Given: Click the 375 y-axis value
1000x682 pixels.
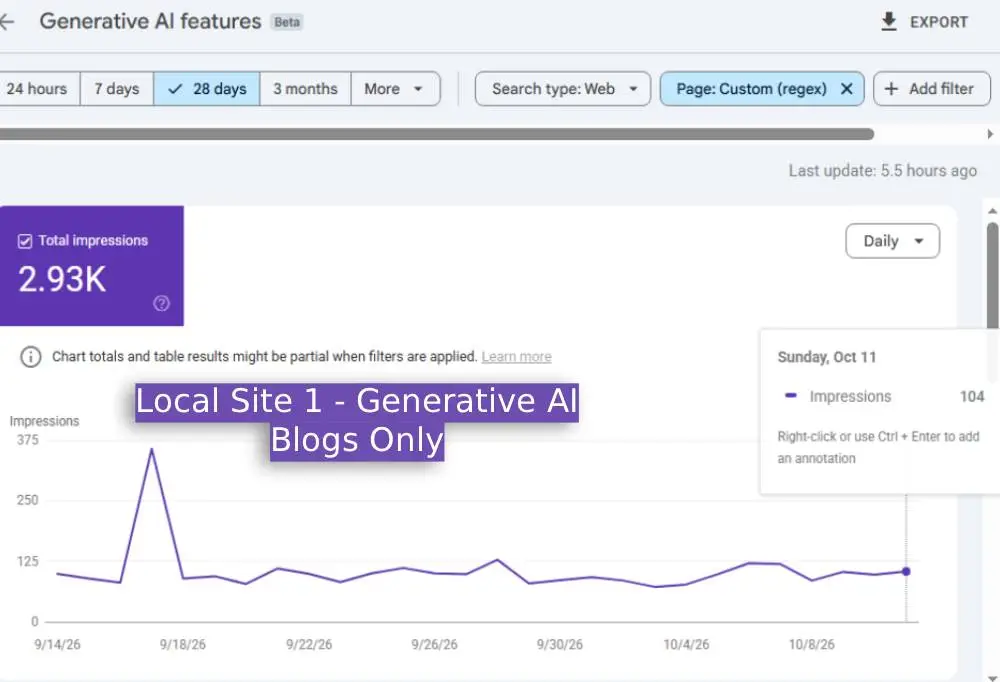Looking at the screenshot, I should [28, 440].
